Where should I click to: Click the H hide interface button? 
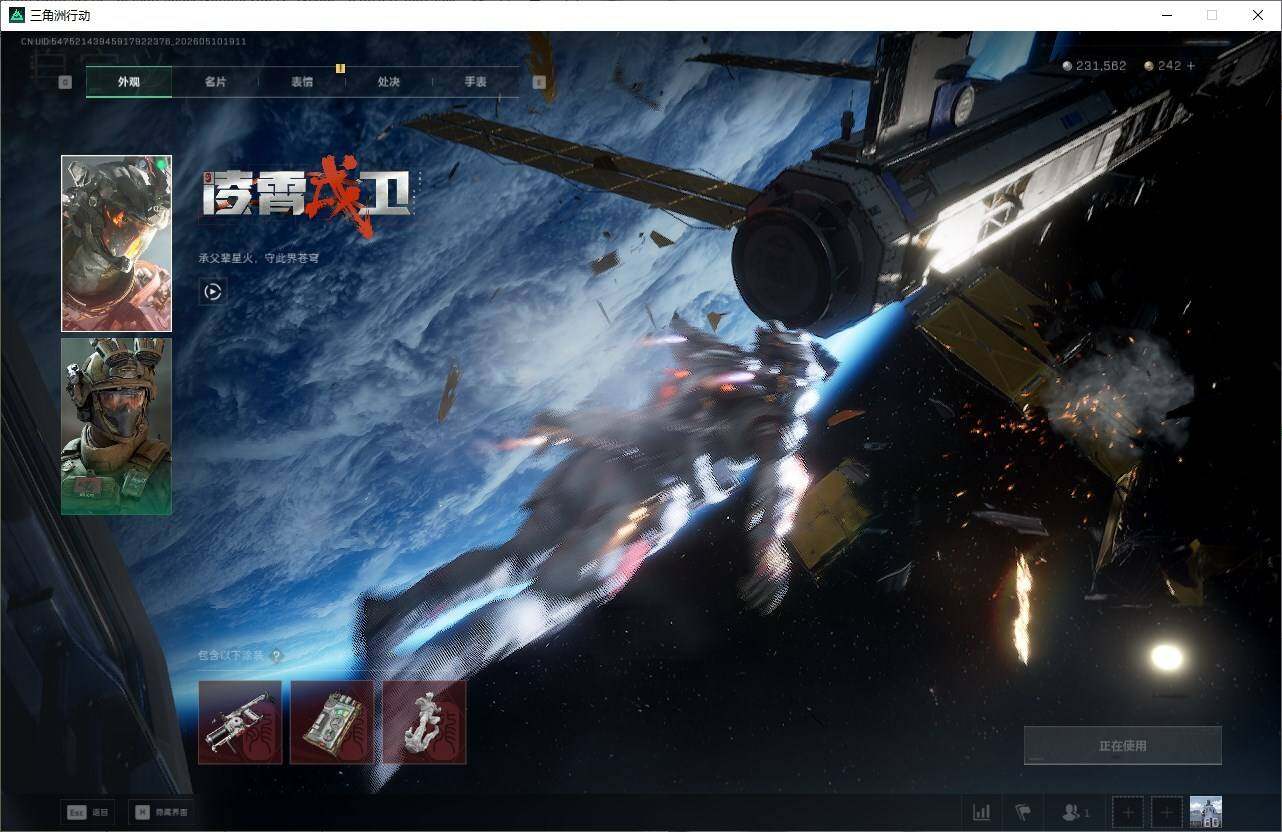160,812
